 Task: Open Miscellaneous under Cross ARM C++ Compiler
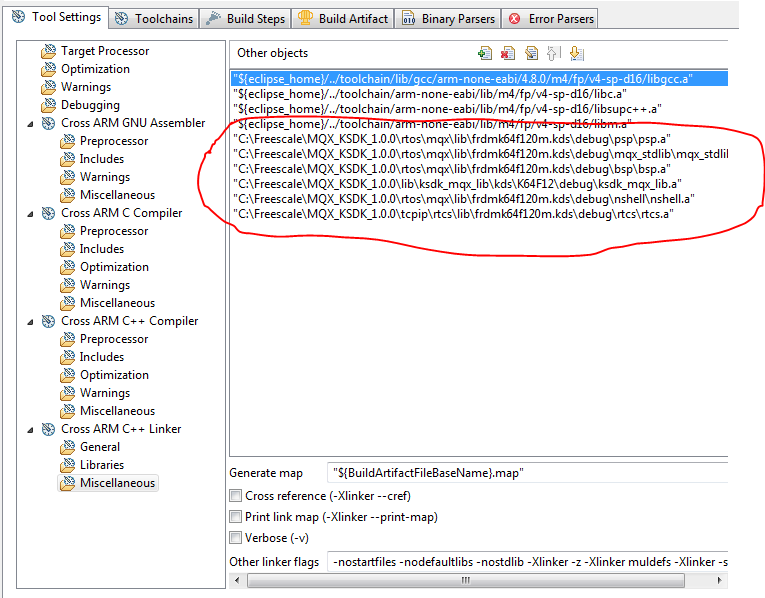[107, 412]
